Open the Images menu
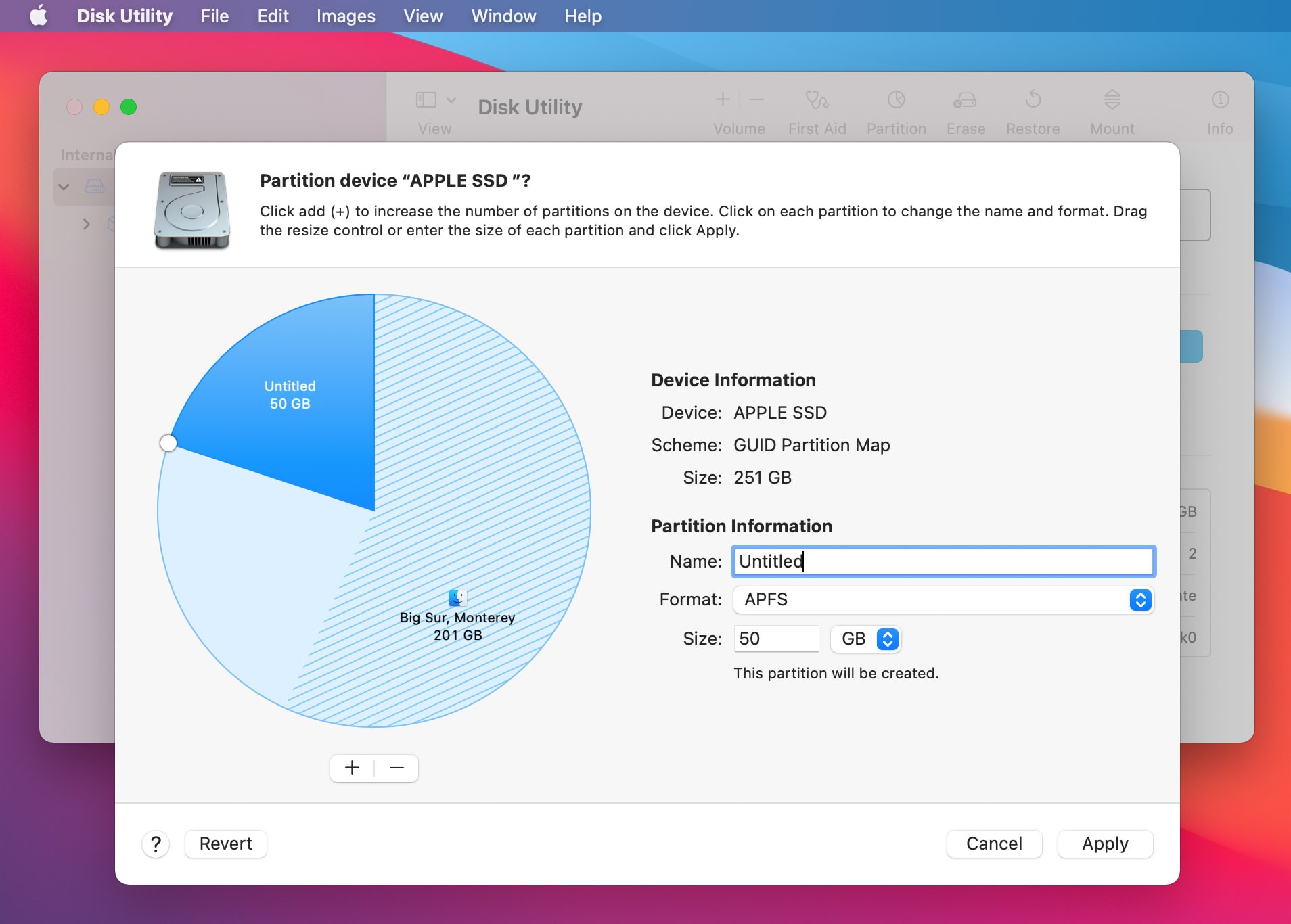 [x=344, y=16]
